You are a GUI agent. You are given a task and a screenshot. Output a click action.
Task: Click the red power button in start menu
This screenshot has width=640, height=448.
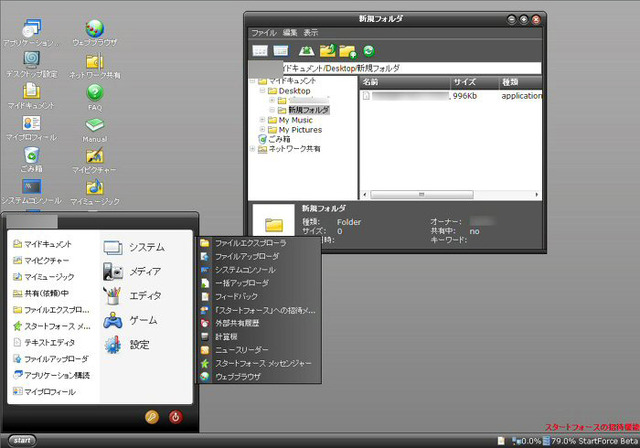coord(176,417)
